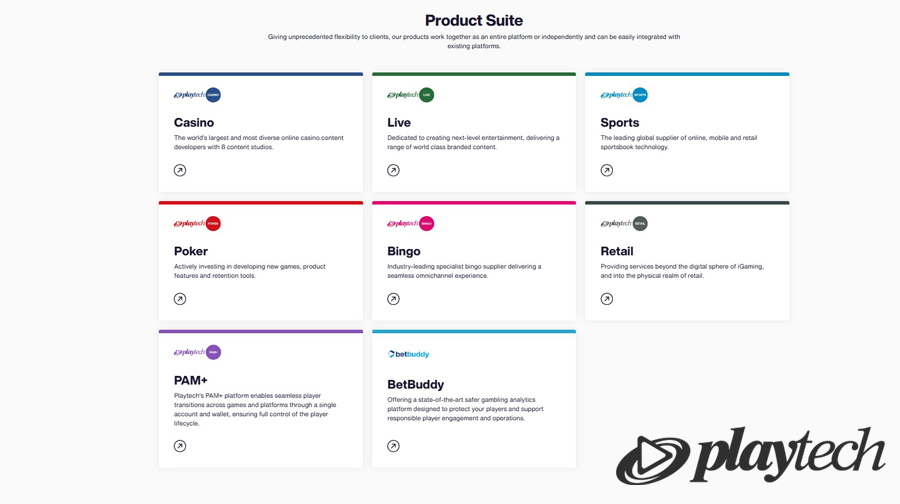Click the large Playtech watermark logo
Viewport: 900px width, 504px height.
[750, 456]
